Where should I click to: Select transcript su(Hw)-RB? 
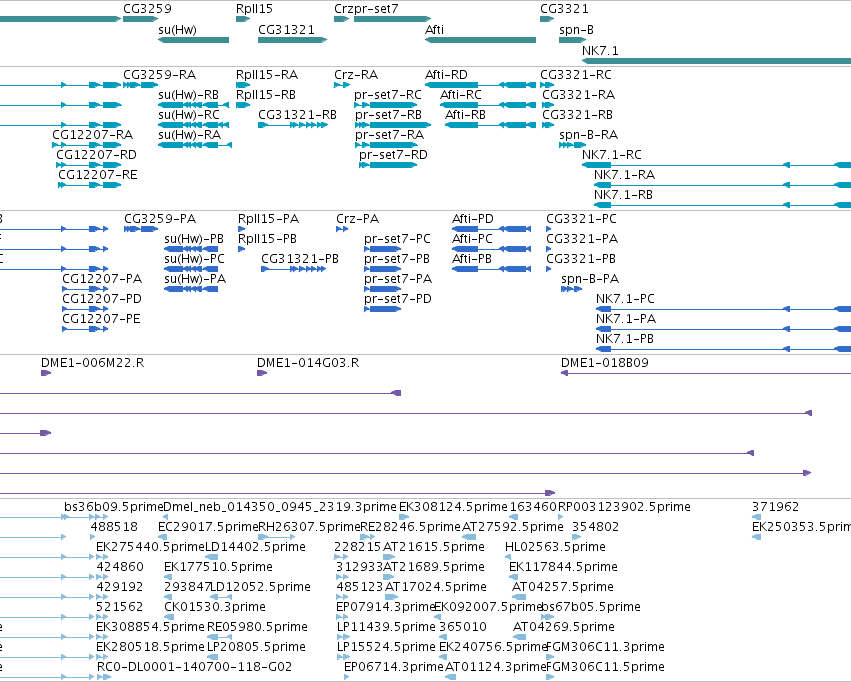(194, 105)
